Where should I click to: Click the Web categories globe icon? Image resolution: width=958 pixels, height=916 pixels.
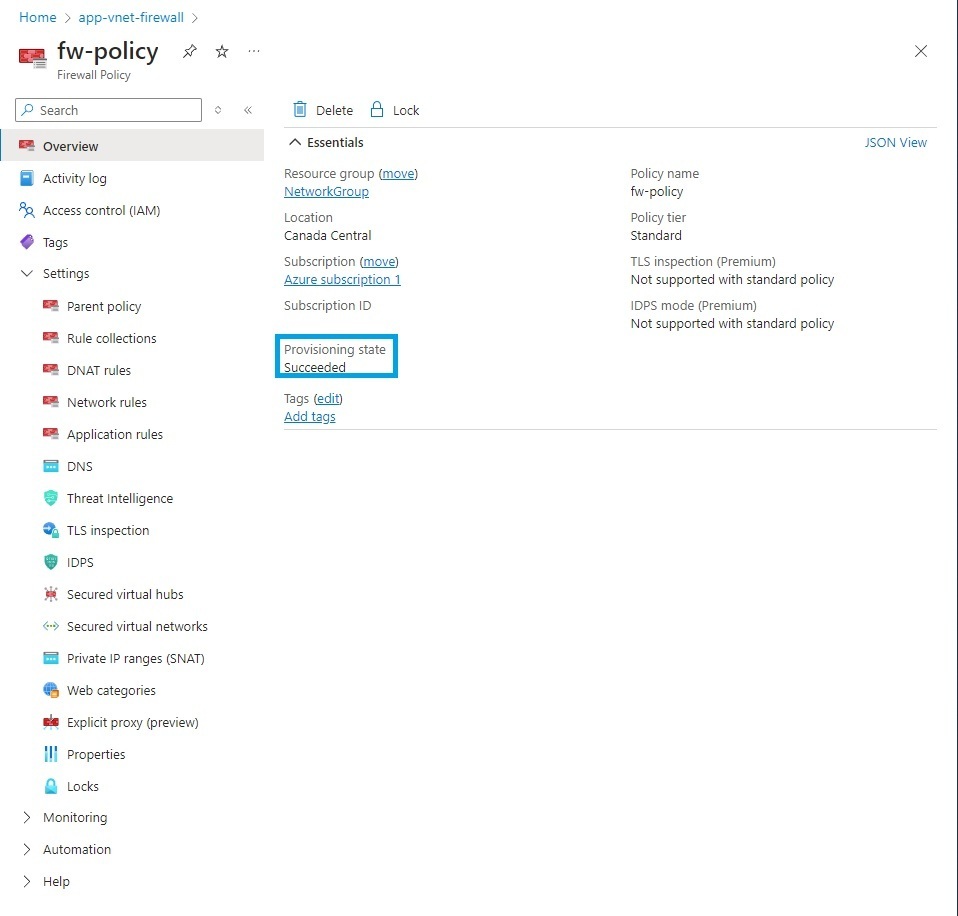[51, 690]
